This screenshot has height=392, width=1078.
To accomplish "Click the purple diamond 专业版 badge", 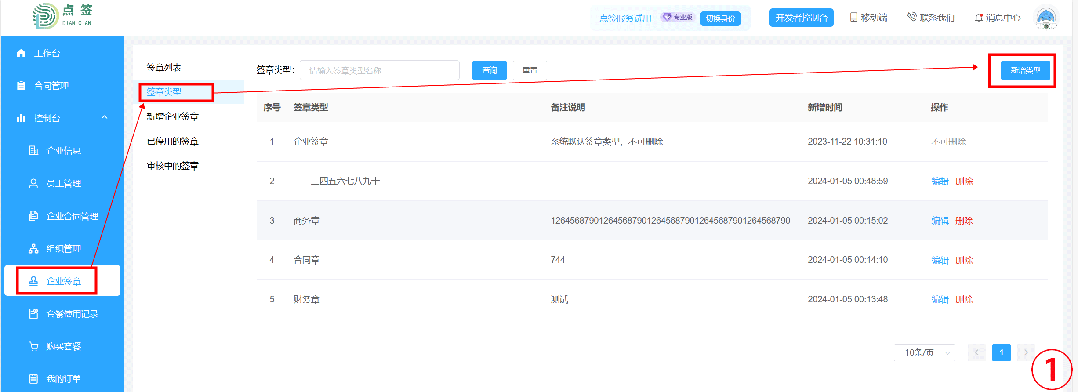I will click(677, 18).
